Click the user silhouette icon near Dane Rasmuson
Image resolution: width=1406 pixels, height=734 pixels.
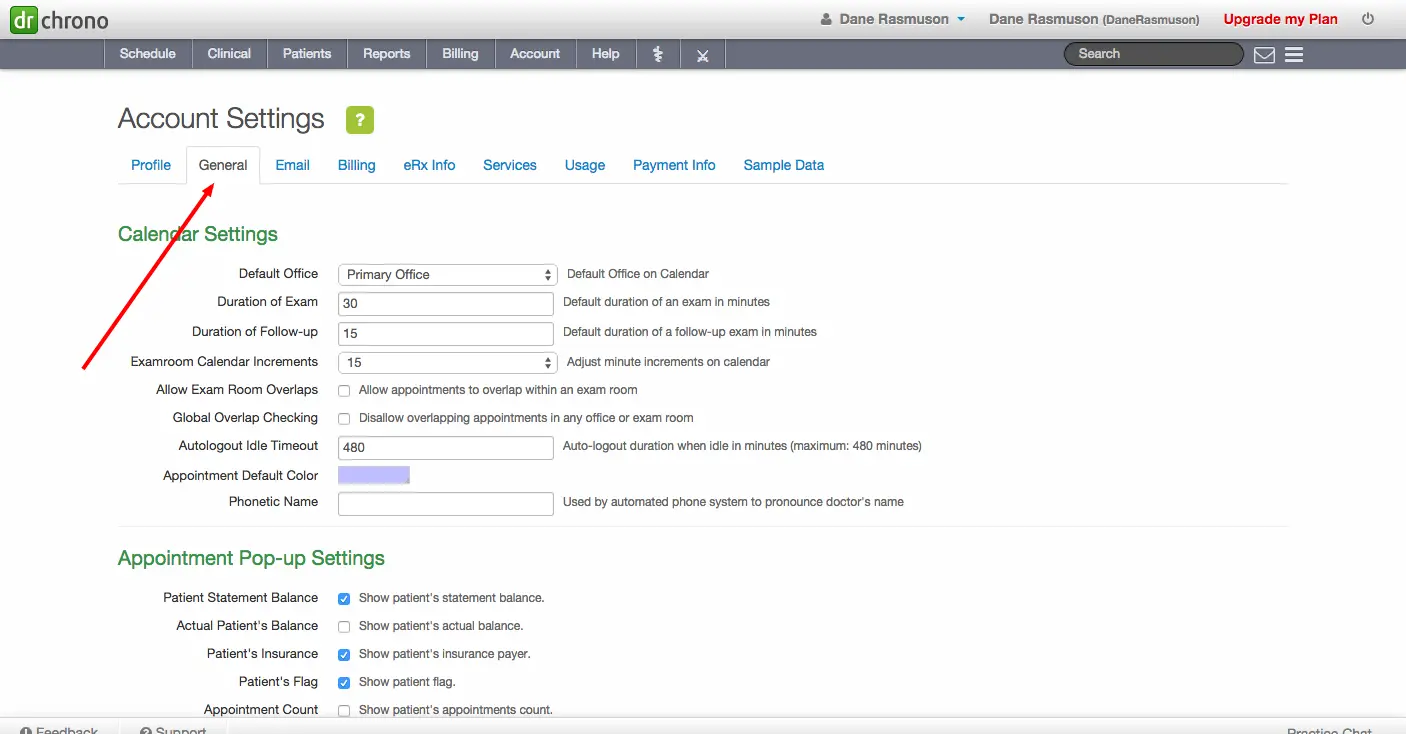click(825, 18)
